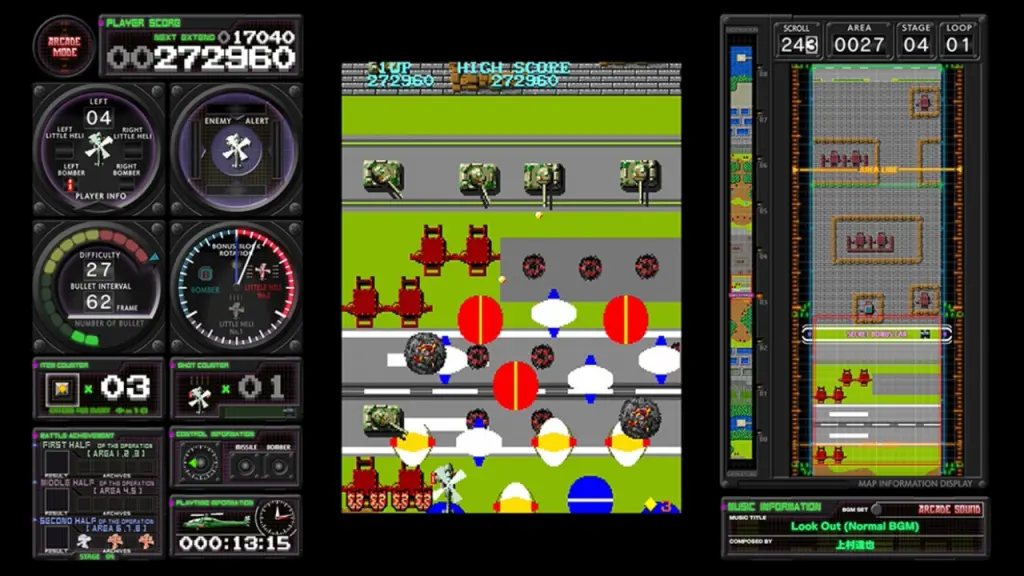This screenshot has height=576, width=1024.
Task: Click the Shot Counter green power bar
Action: point(254,412)
